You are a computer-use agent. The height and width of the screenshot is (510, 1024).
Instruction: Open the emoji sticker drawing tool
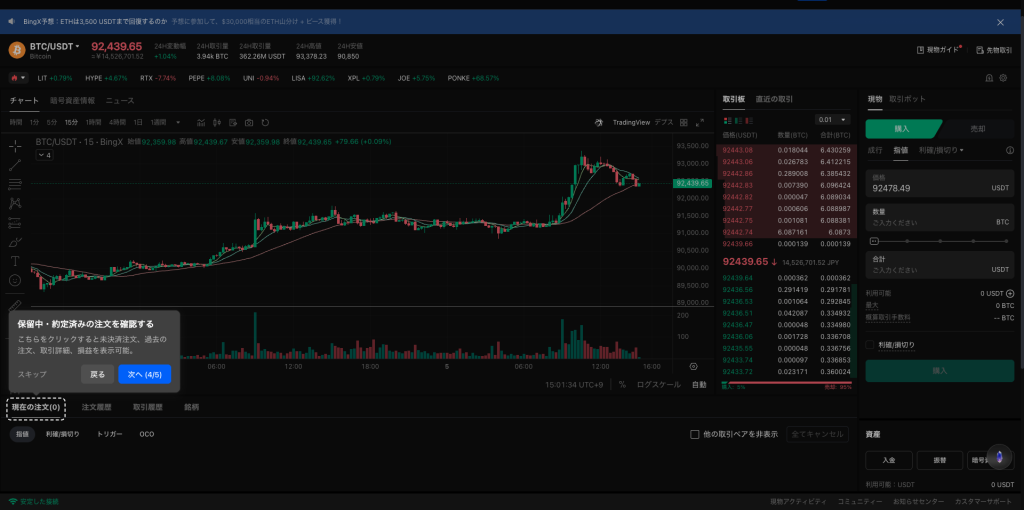pyautogui.click(x=15, y=280)
